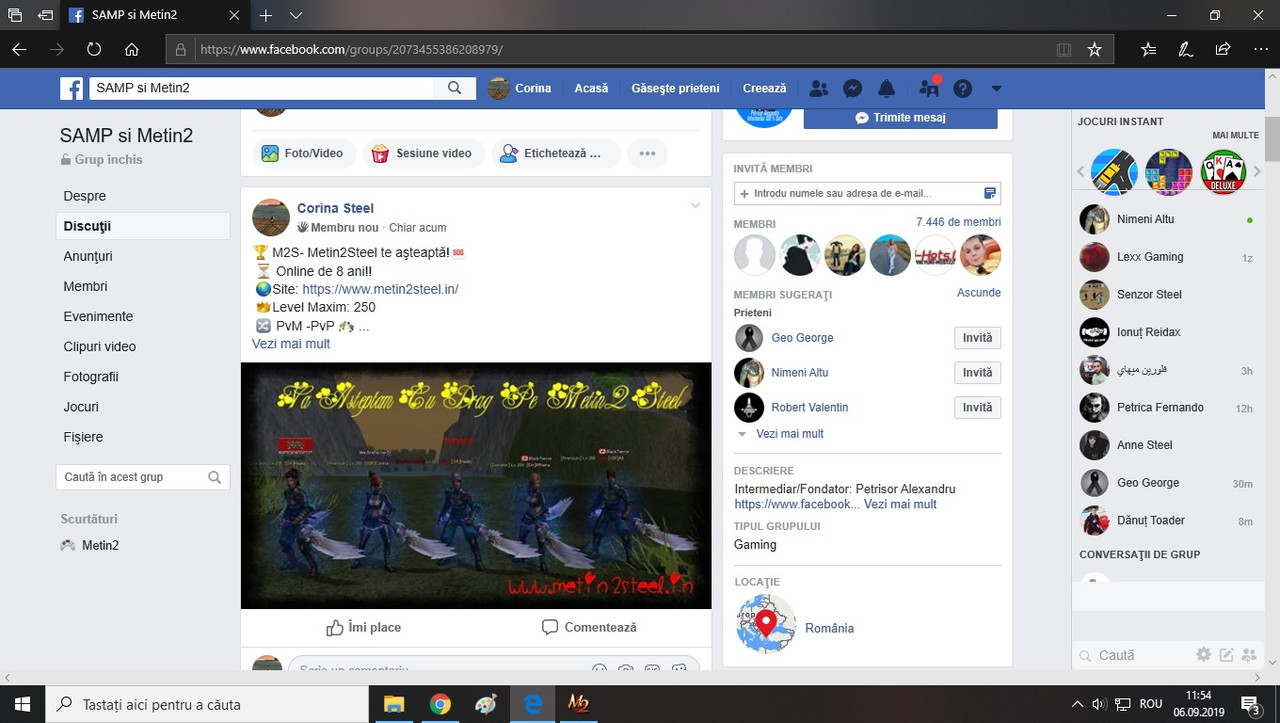Open post options arrow on Corina Steel post

[696, 206]
